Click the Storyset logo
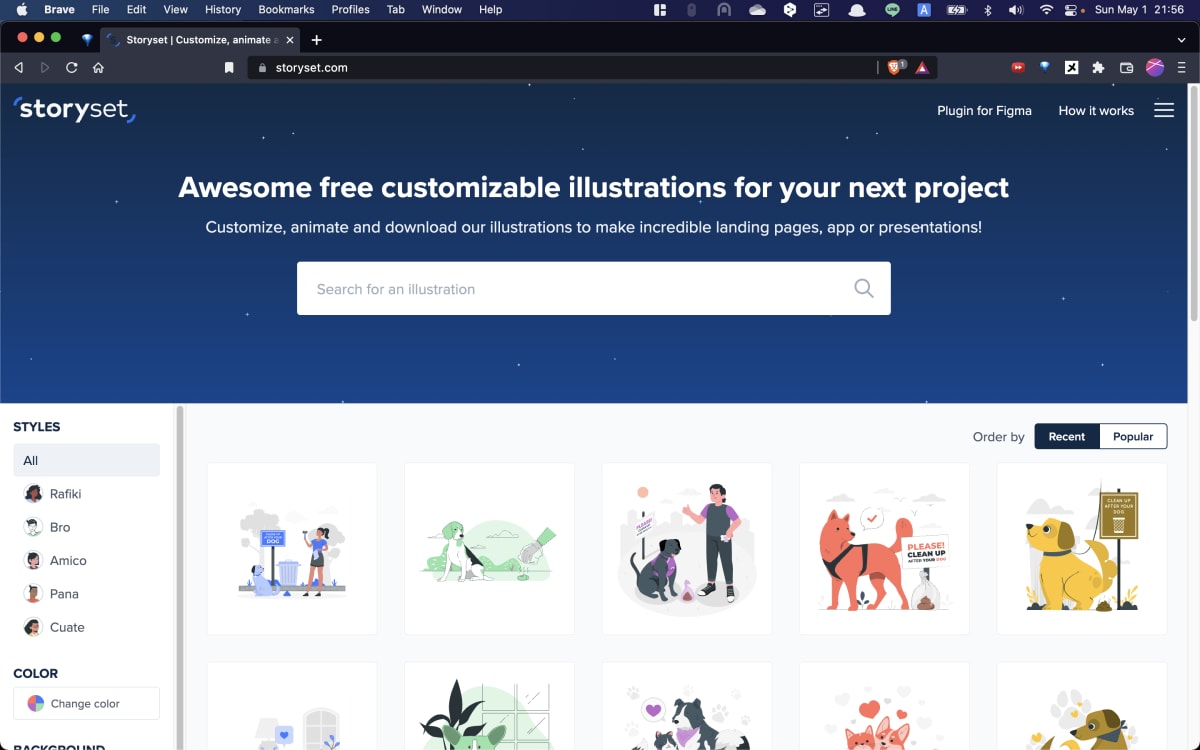The height and width of the screenshot is (750, 1200). pyautogui.click(x=75, y=109)
